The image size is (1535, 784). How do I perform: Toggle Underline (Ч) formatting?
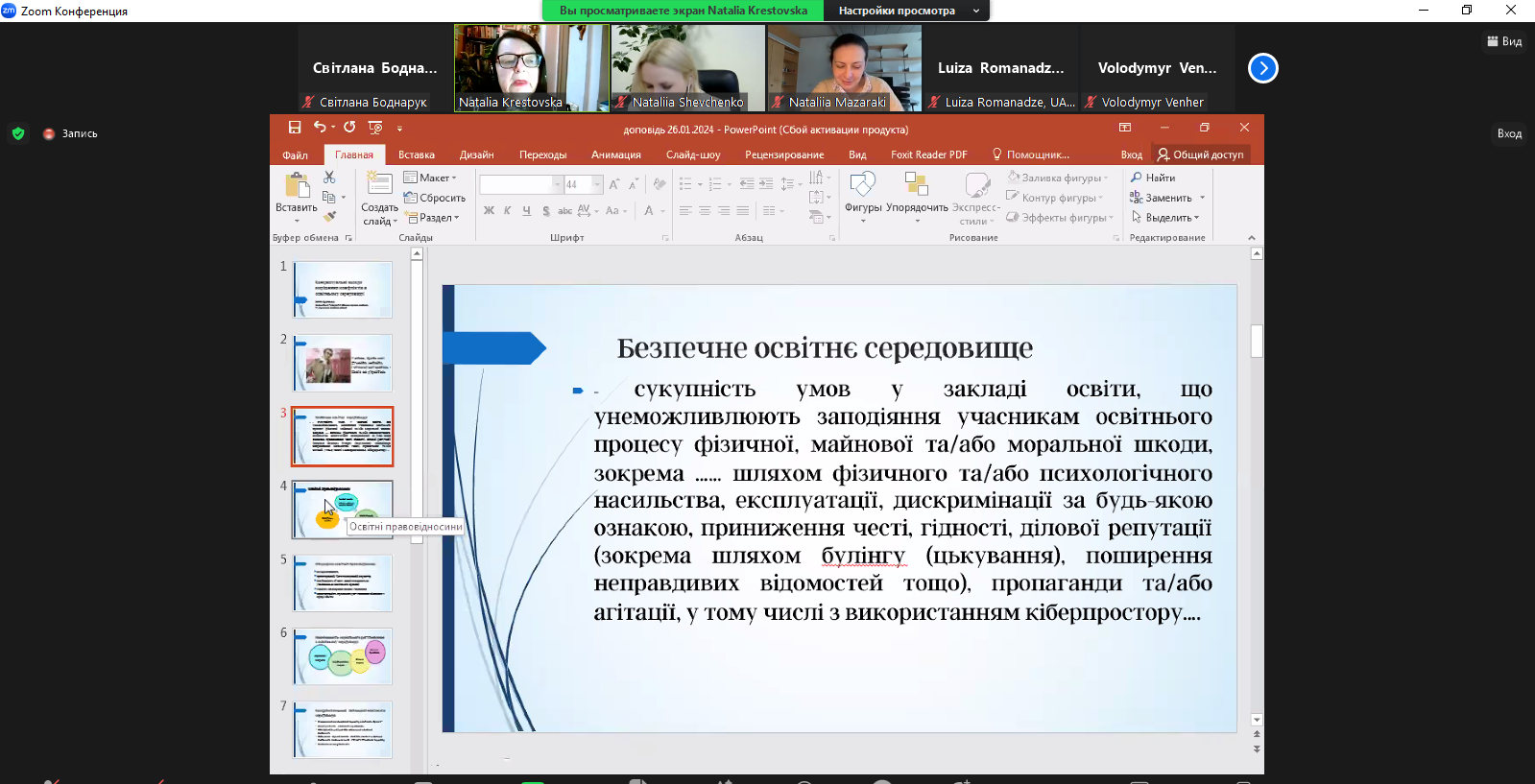pos(527,211)
